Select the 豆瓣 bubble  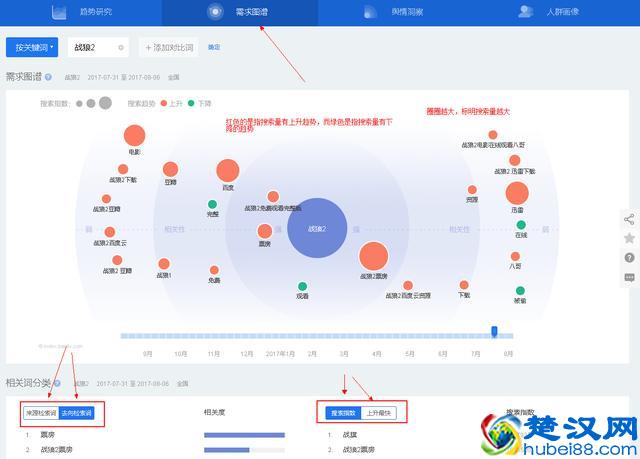(x=170, y=169)
